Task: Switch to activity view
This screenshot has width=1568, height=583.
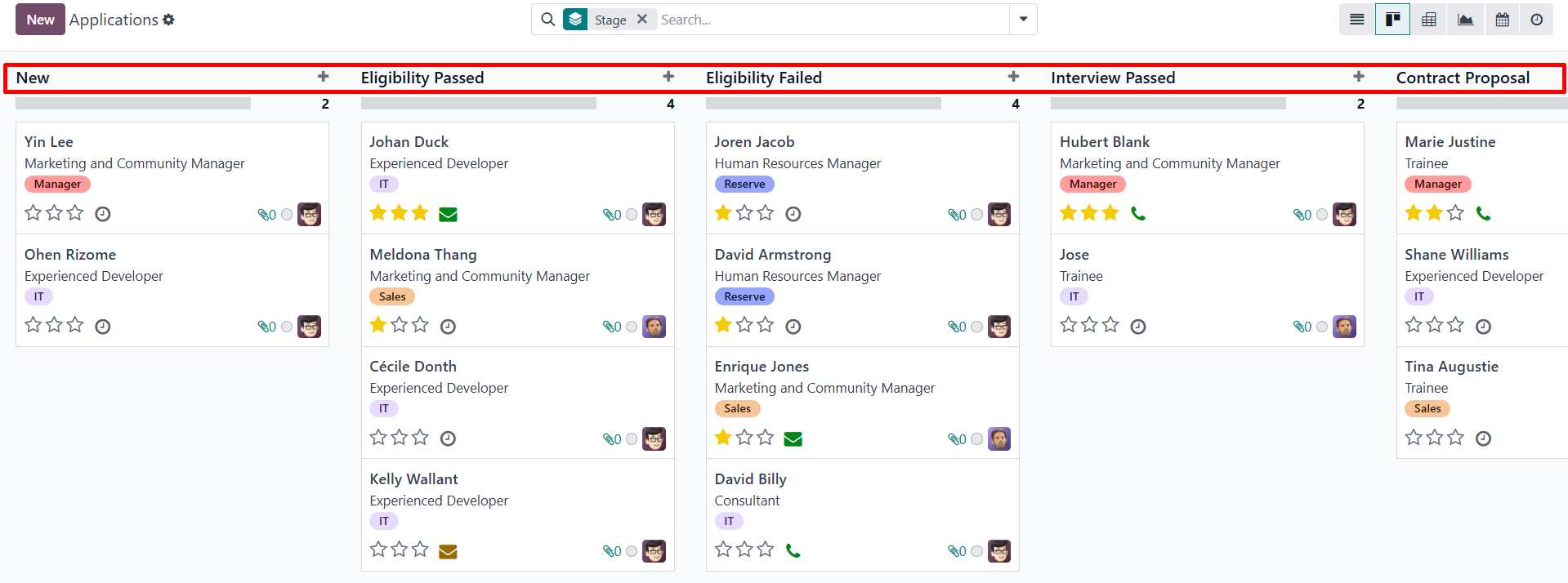Action: tap(1537, 20)
